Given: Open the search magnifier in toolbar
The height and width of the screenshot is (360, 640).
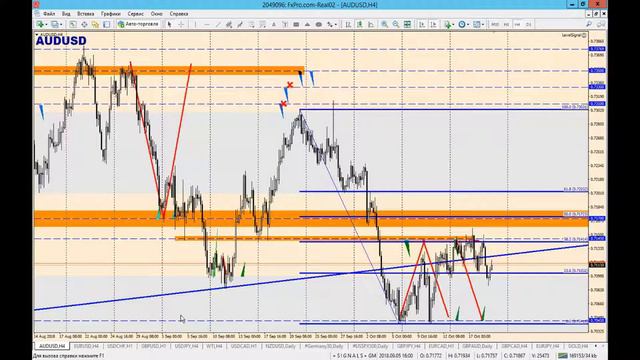Looking at the screenshot, I should [x=589, y=24].
